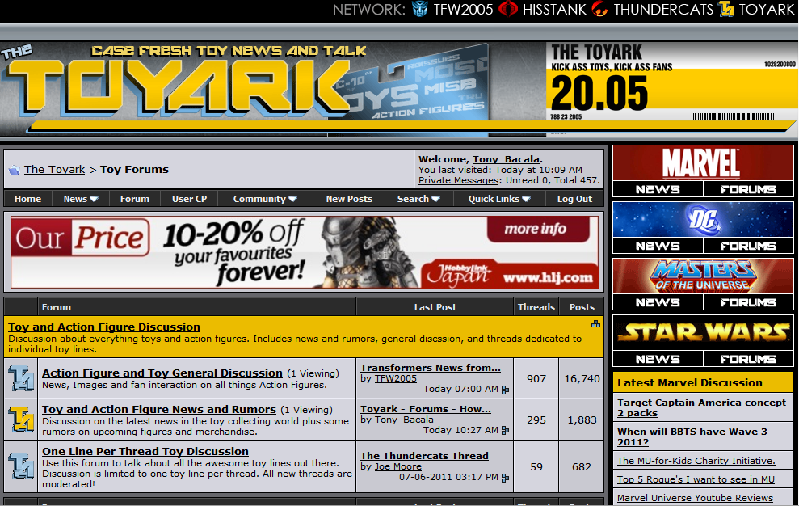View New Posts
Viewport: 799px width, 506px height.
click(x=349, y=199)
